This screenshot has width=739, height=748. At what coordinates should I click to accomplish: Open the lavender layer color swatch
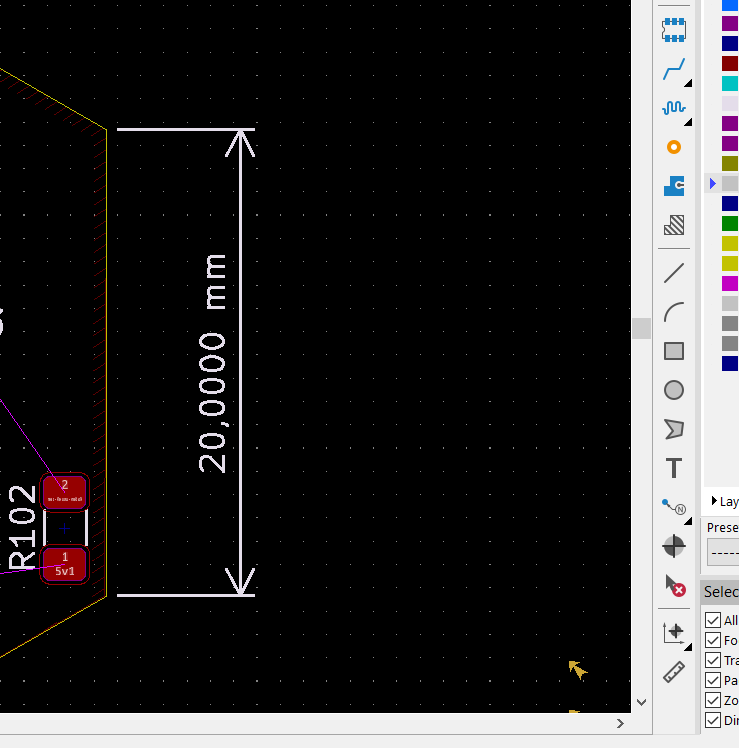click(x=730, y=104)
